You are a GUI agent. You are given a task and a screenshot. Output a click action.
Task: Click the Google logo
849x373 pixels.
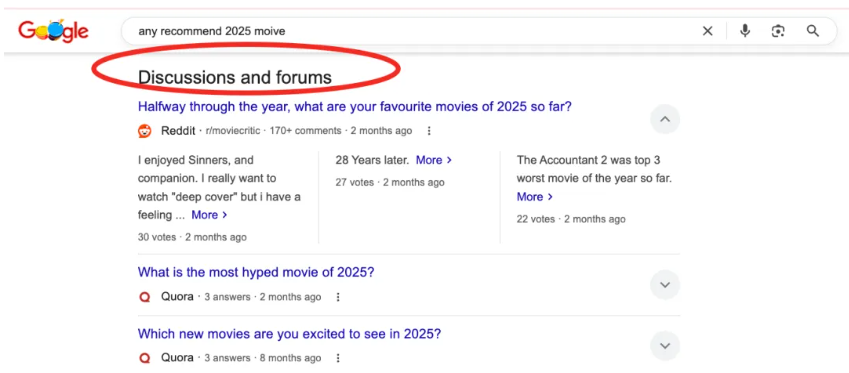click(53, 31)
